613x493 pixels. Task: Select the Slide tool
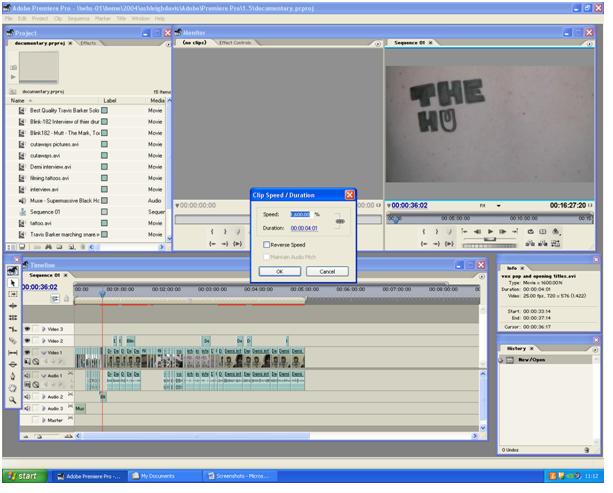(13, 364)
